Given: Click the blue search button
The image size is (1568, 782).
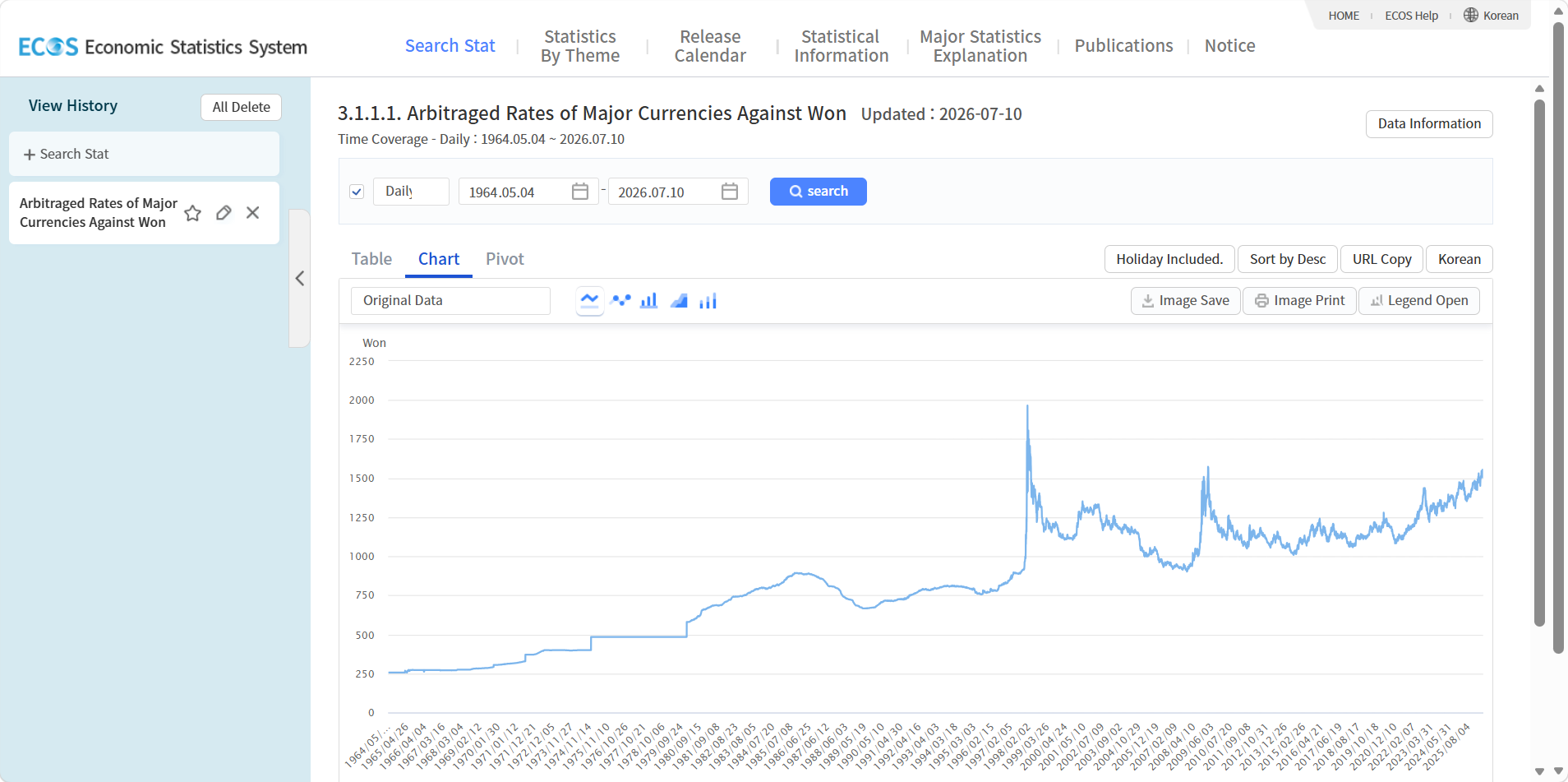Looking at the screenshot, I should coord(819,192).
